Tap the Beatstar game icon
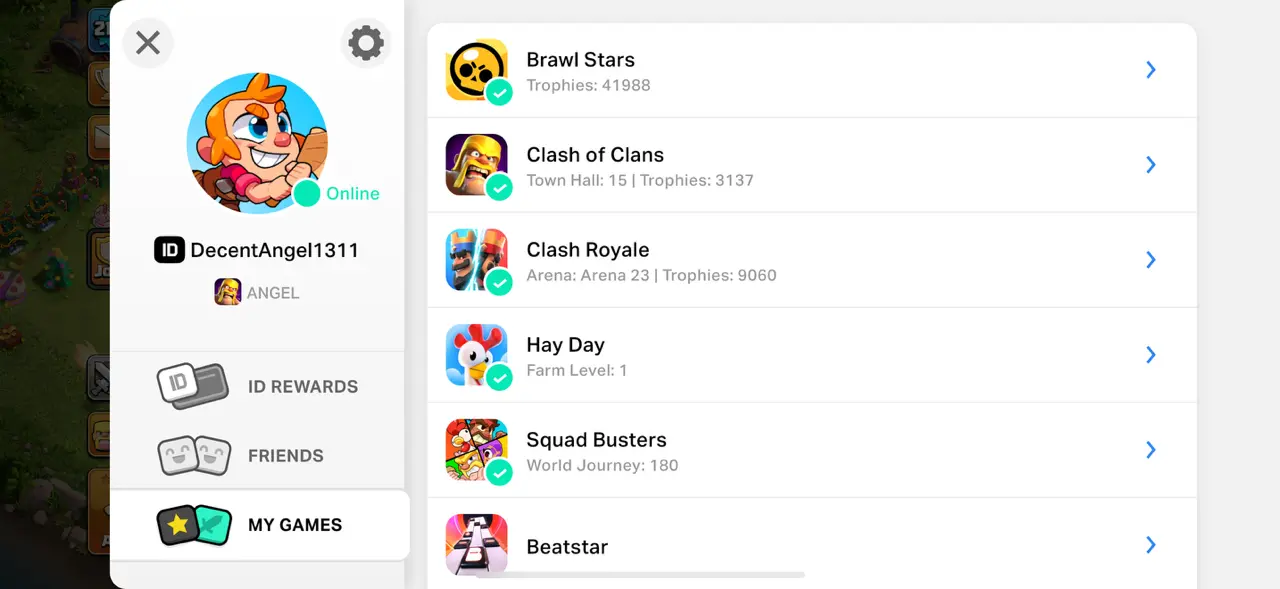The width and height of the screenshot is (1280, 589). coord(476,544)
